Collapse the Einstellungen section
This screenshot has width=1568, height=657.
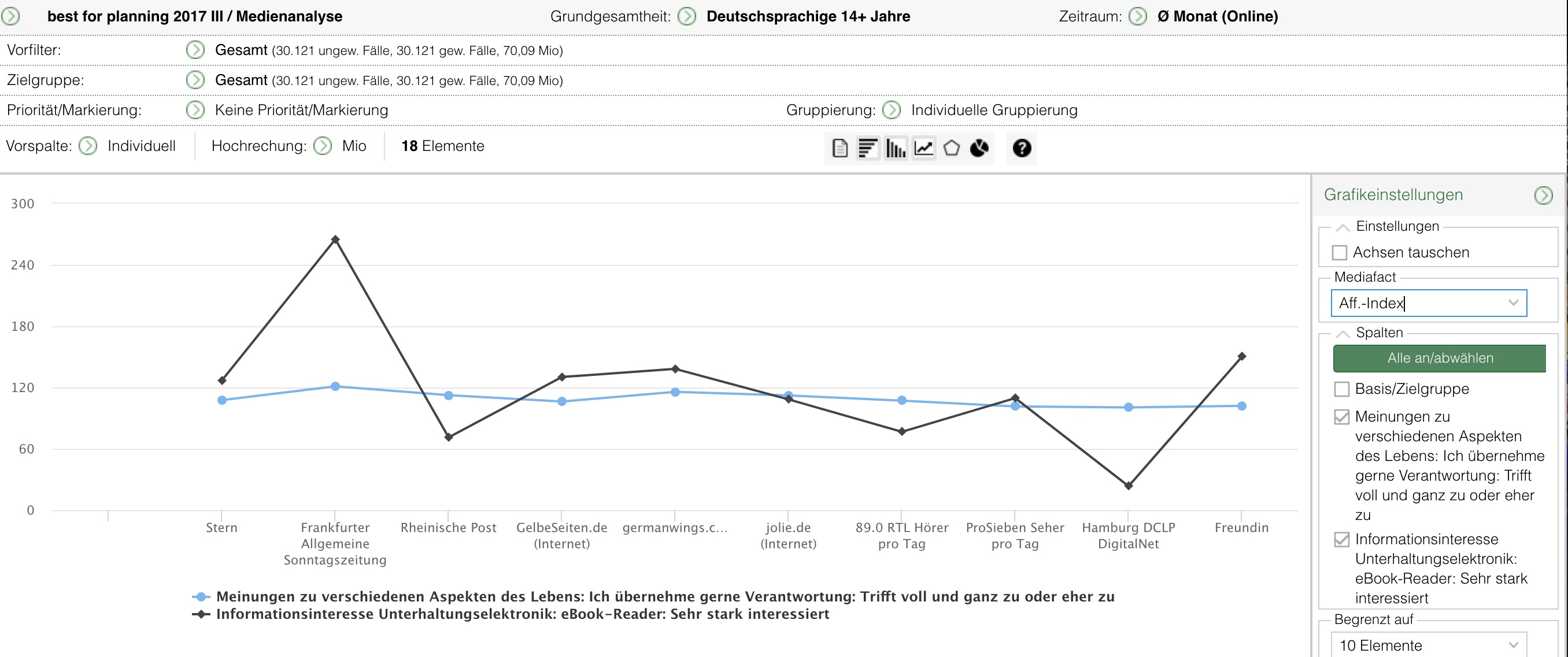[1343, 227]
